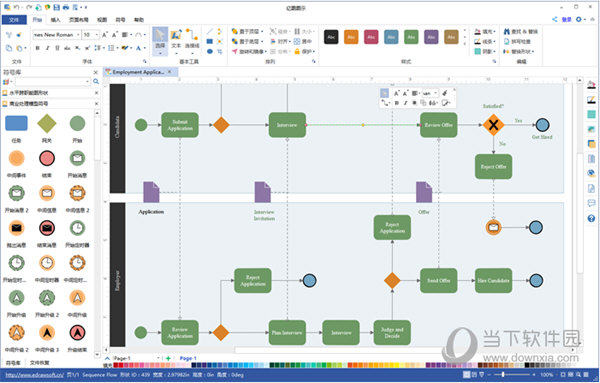This screenshot has width=600, height=383.
Task: Toggle Strikethrough text formatting in ribbon
Action: pos(67,48)
